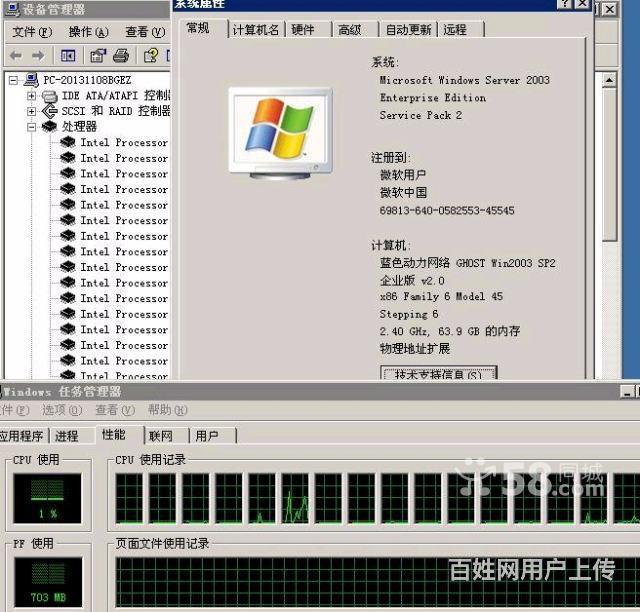Click the x86 Family 6 Model 45 text
640x612 pixels.
[441, 296]
